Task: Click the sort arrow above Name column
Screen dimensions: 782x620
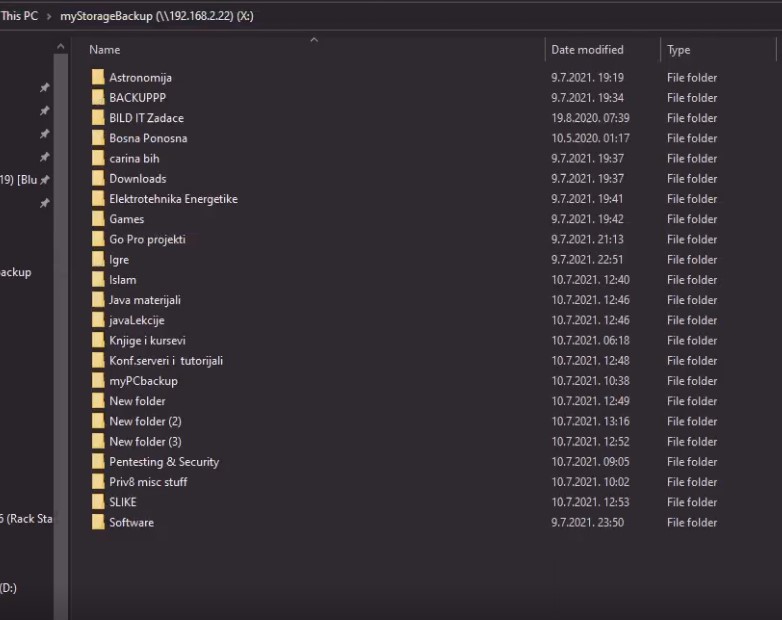Action: pos(314,40)
